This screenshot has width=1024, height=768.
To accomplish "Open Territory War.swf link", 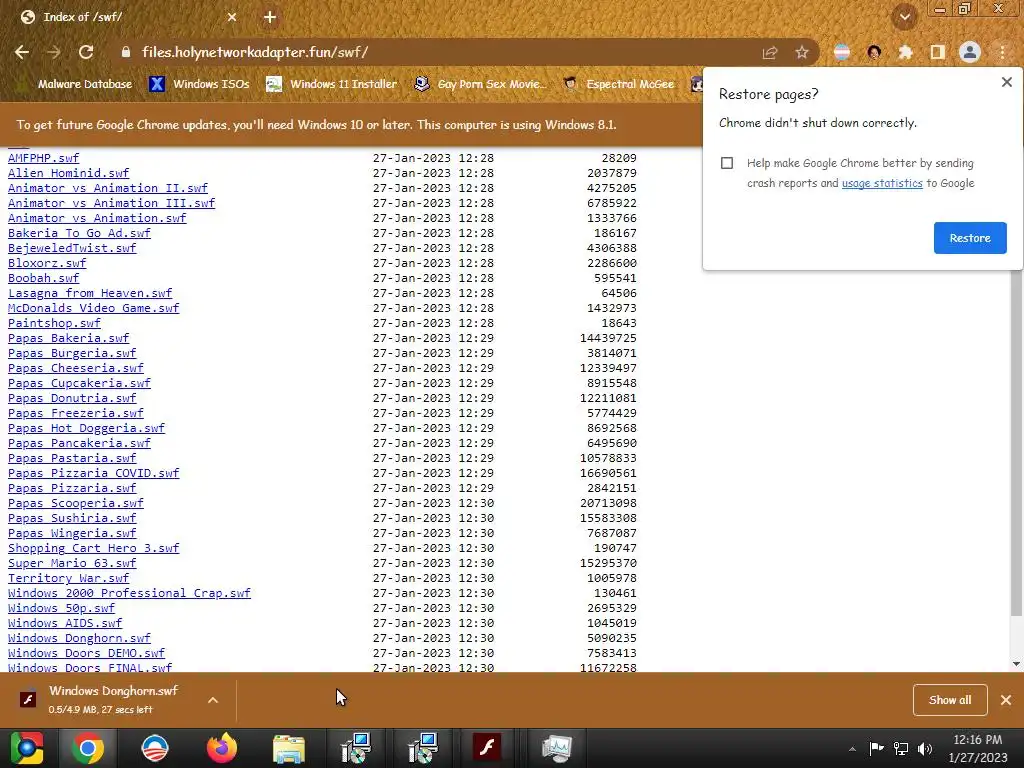I will 69,579.
